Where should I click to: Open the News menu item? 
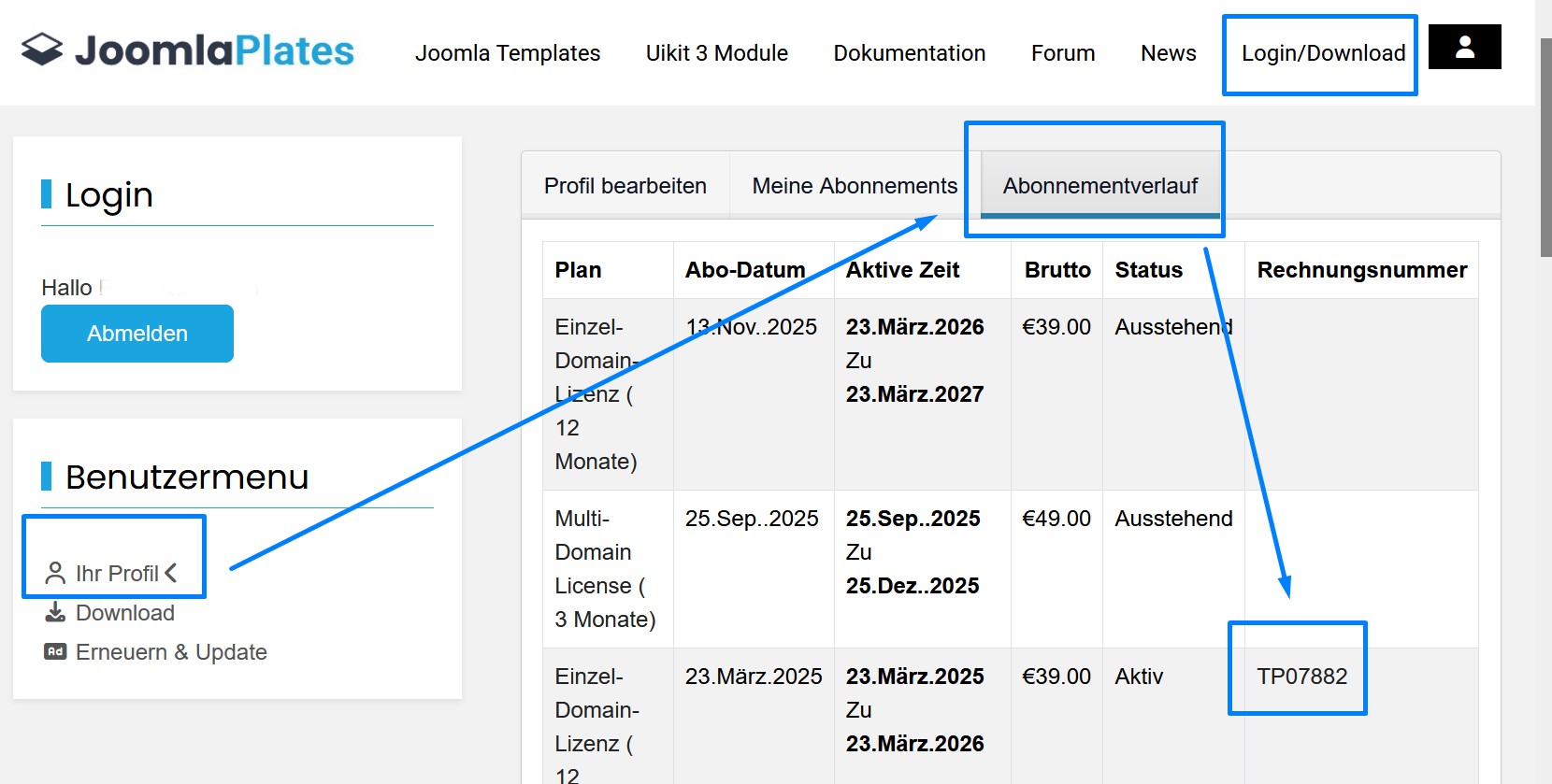[x=1168, y=53]
